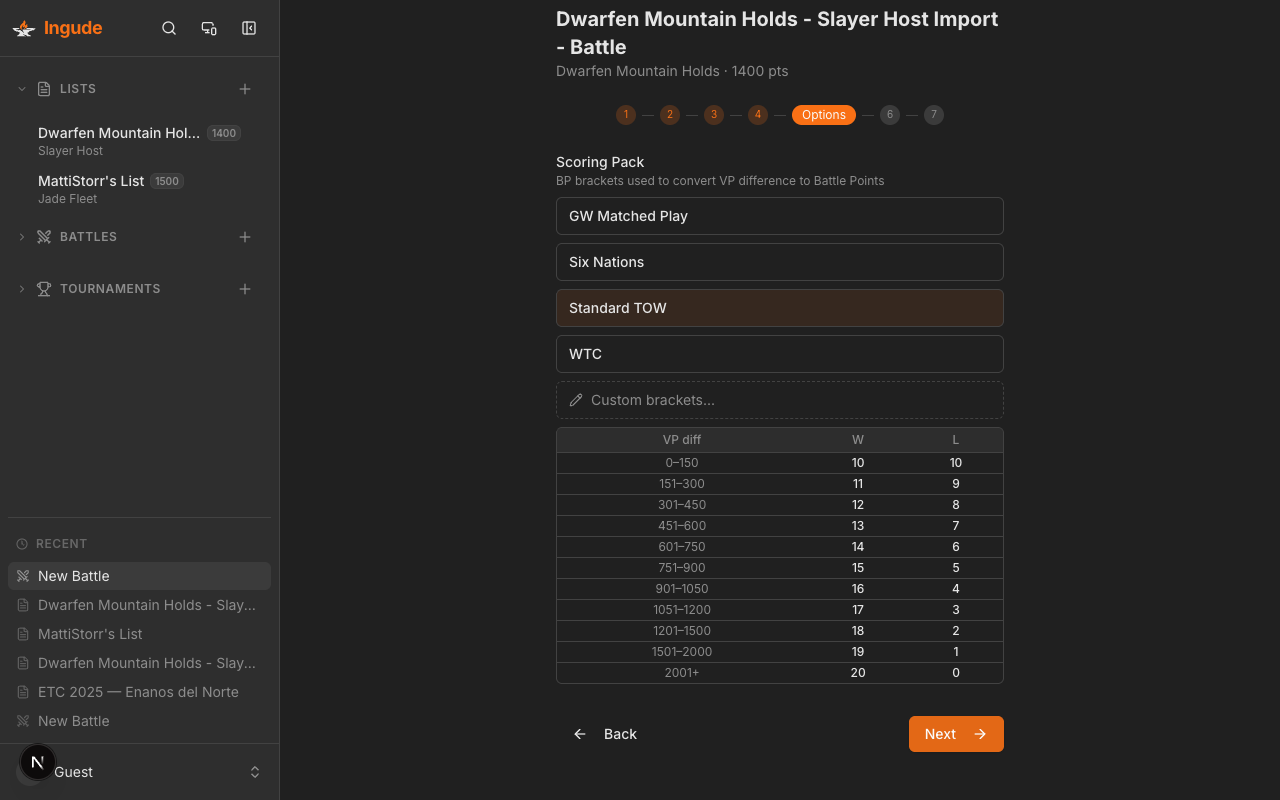The image size is (1280, 800).
Task: Go to wizard step 1
Action: pyautogui.click(x=626, y=115)
